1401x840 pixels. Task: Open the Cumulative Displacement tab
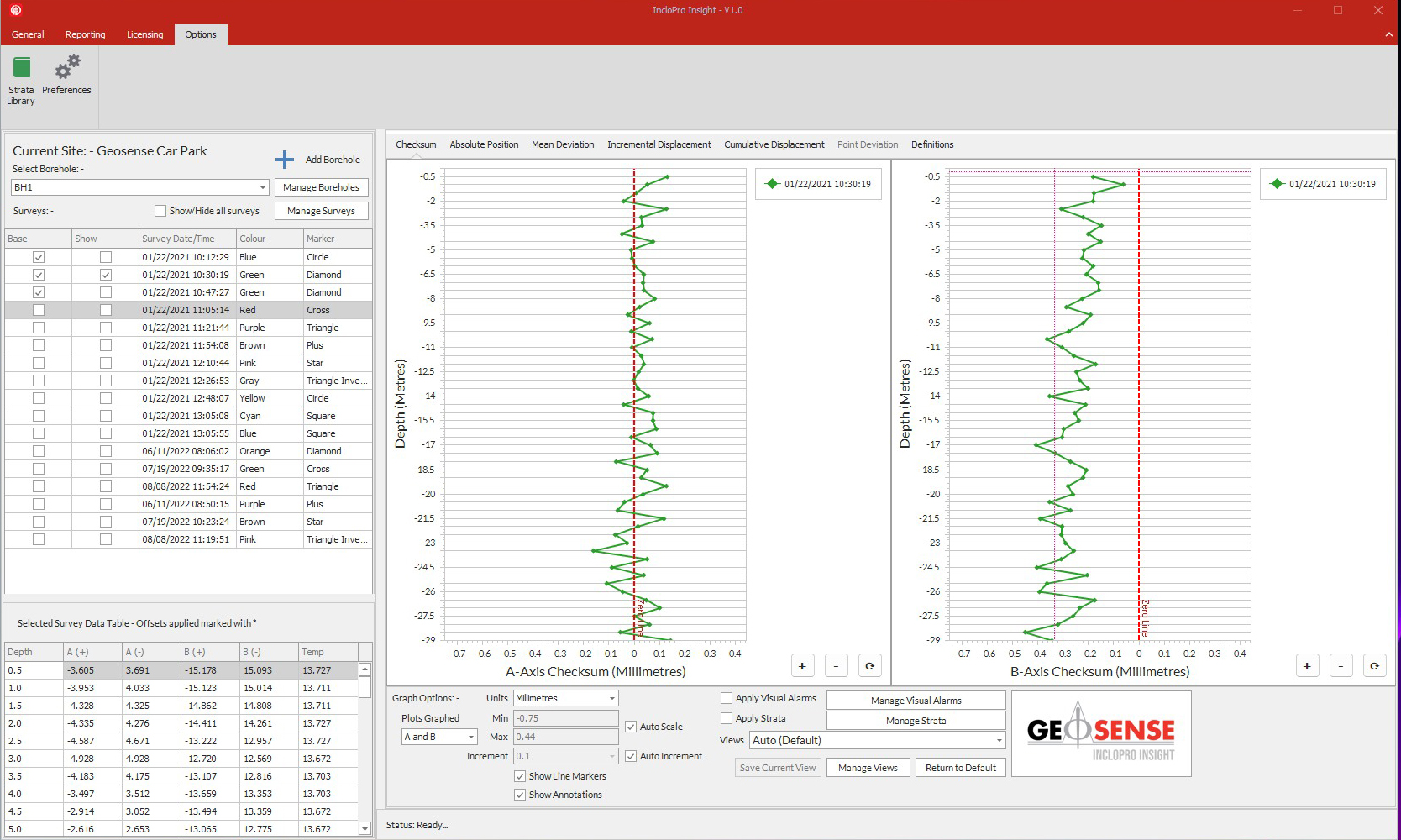[774, 144]
